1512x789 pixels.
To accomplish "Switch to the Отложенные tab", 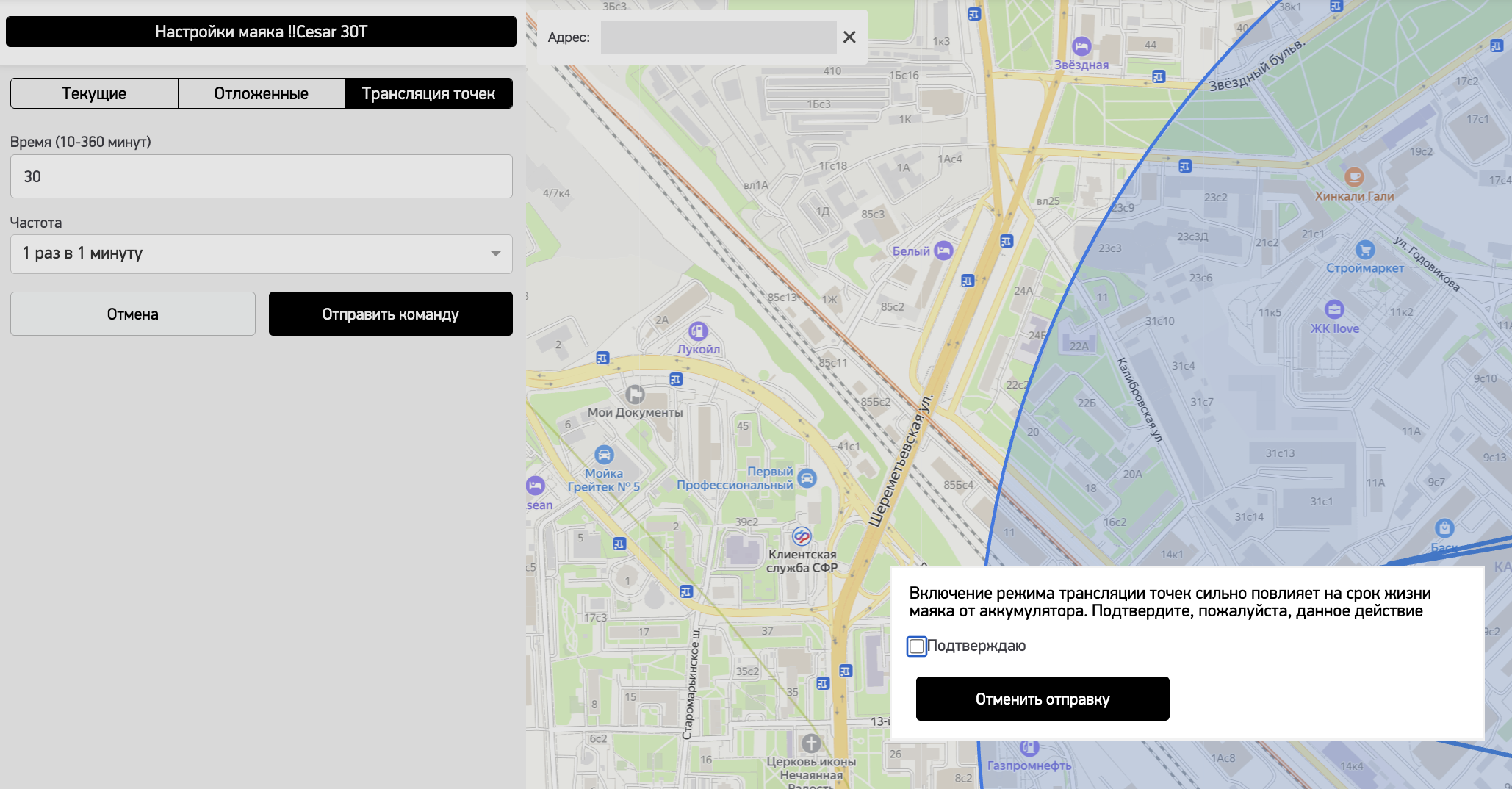I will [261, 93].
